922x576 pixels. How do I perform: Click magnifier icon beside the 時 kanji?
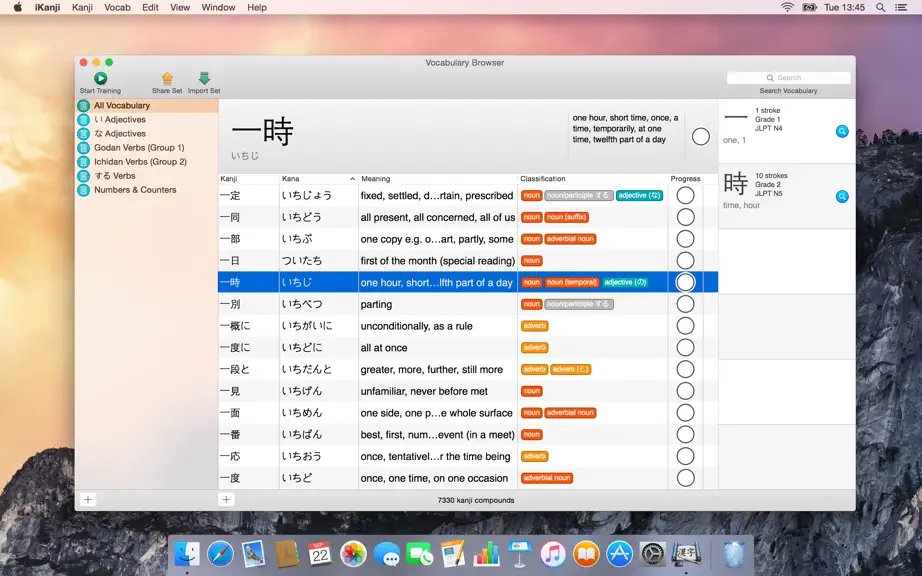point(842,196)
